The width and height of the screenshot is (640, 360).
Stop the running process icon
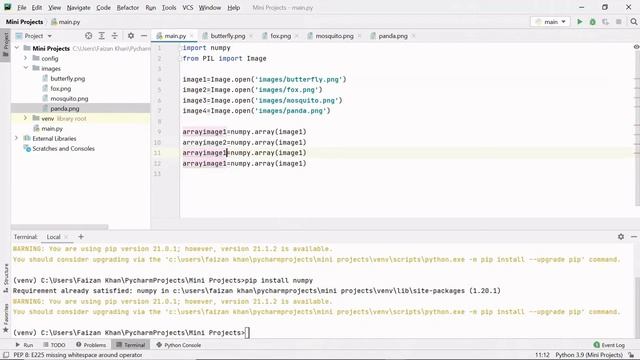[x=619, y=22]
